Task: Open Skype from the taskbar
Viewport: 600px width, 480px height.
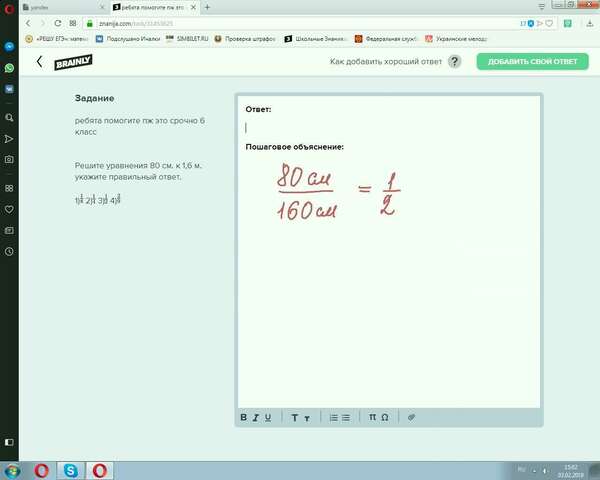Action: (x=70, y=470)
